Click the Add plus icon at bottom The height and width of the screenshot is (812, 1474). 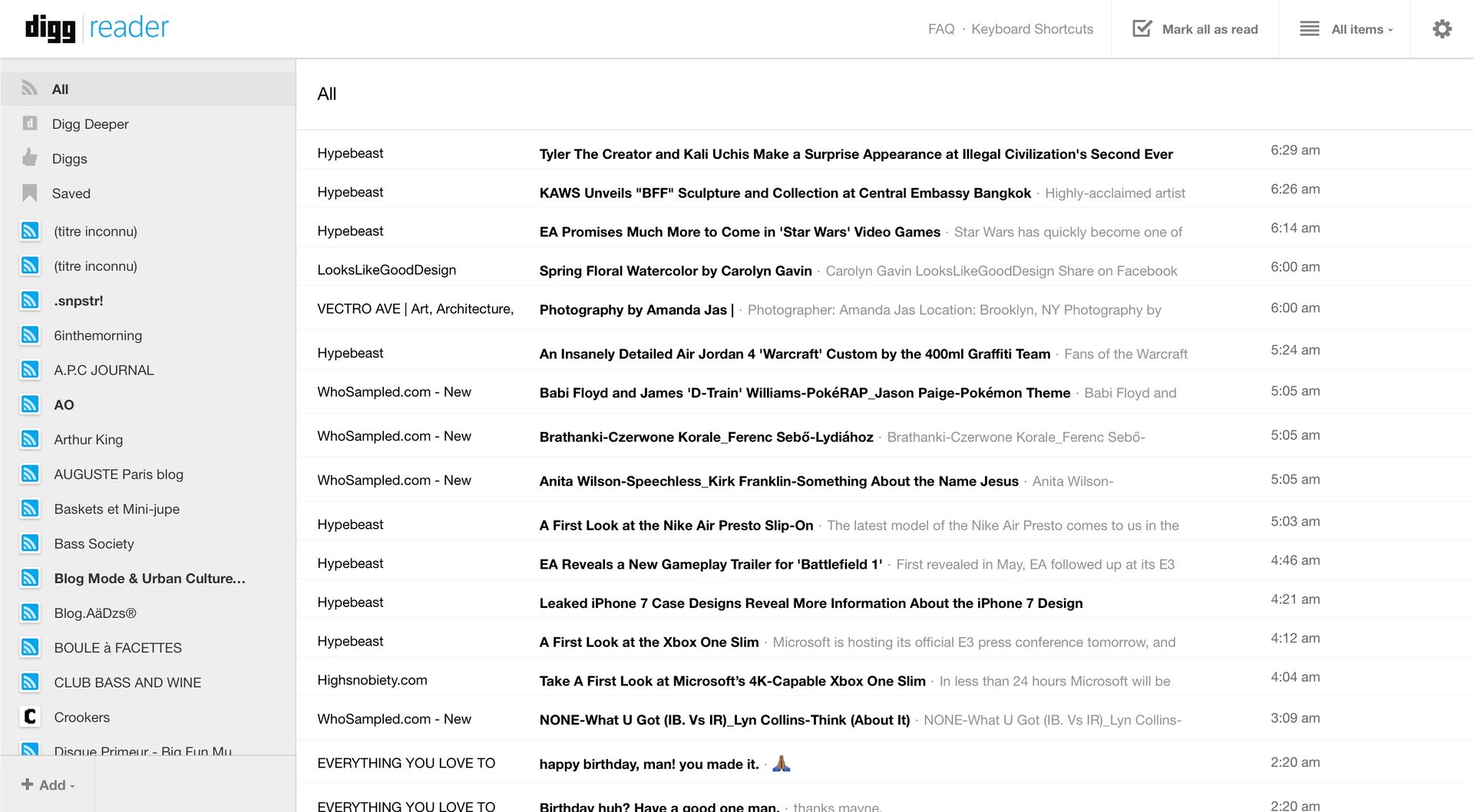26,784
